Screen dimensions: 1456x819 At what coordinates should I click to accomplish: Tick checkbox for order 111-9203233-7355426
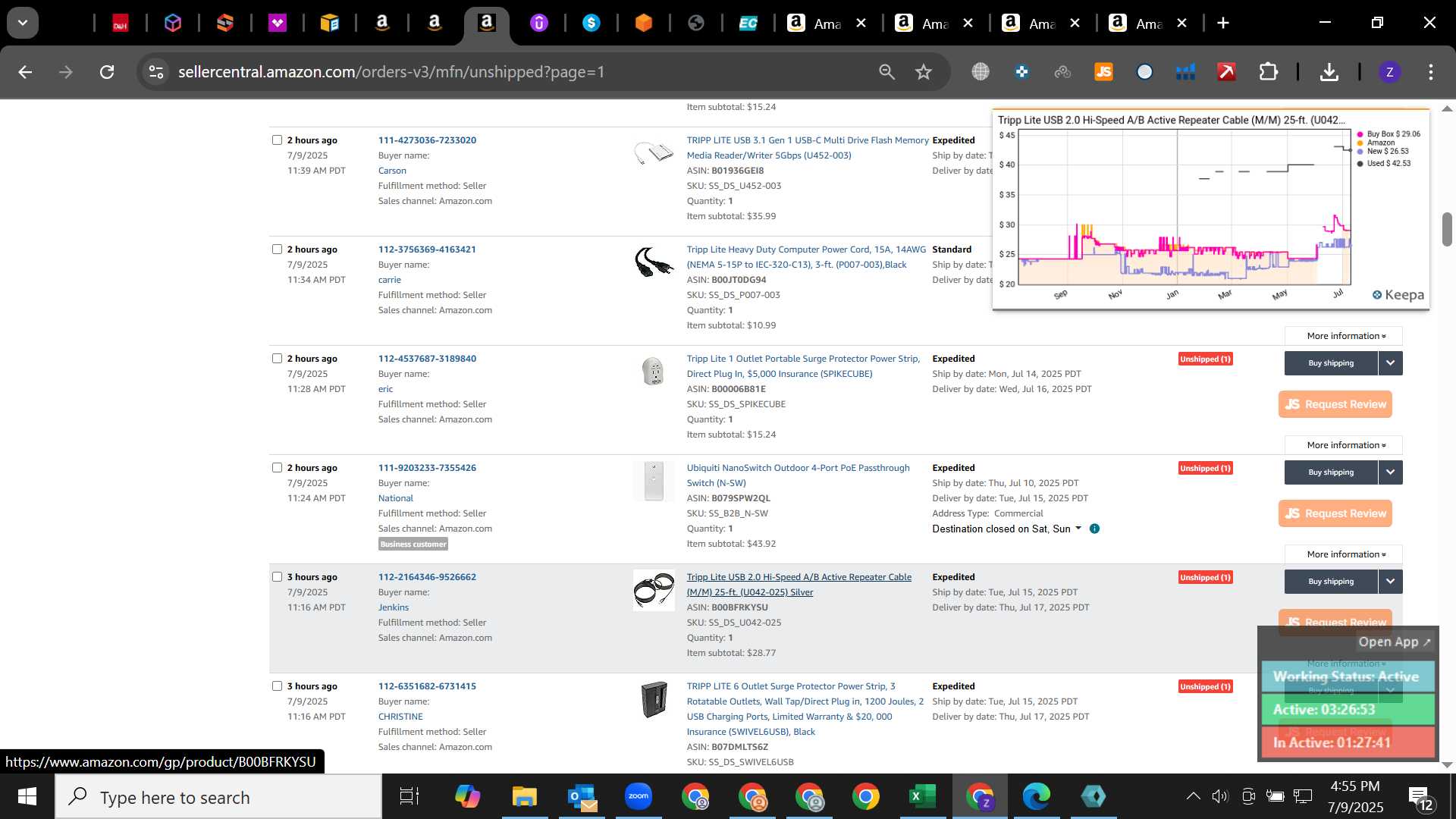[x=277, y=467]
